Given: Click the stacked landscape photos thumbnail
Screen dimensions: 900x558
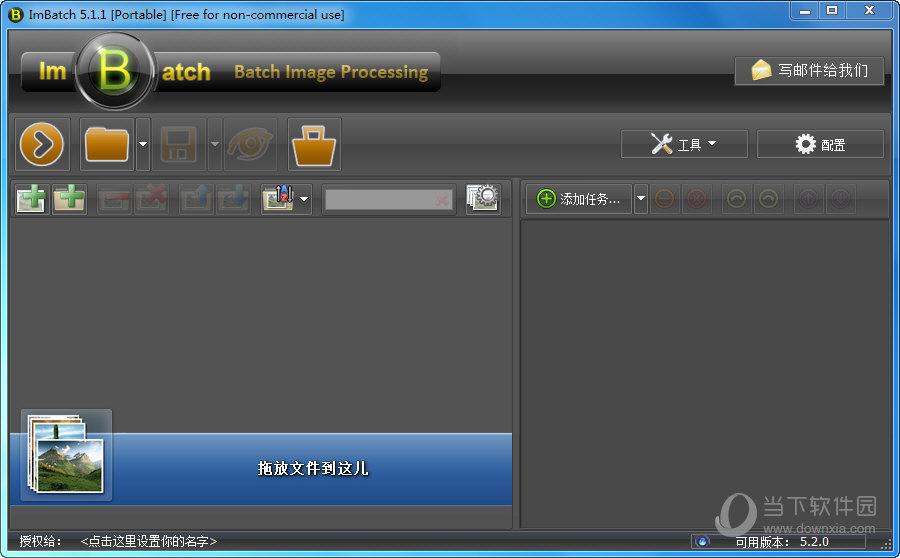Looking at the screenshot, I should pos(67,455).
